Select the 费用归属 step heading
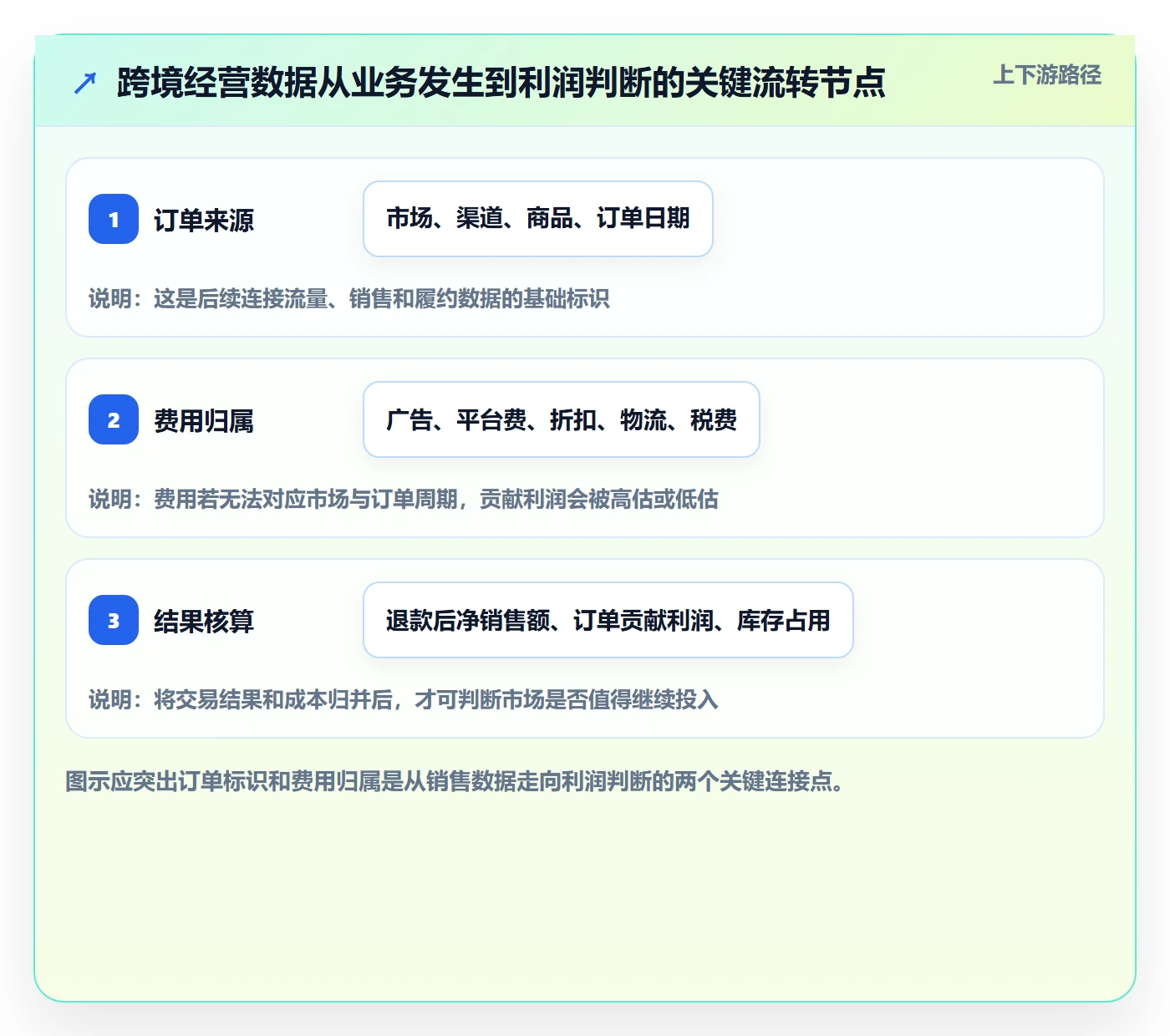Screen dimensions: 1170x1036 (204, 421)
